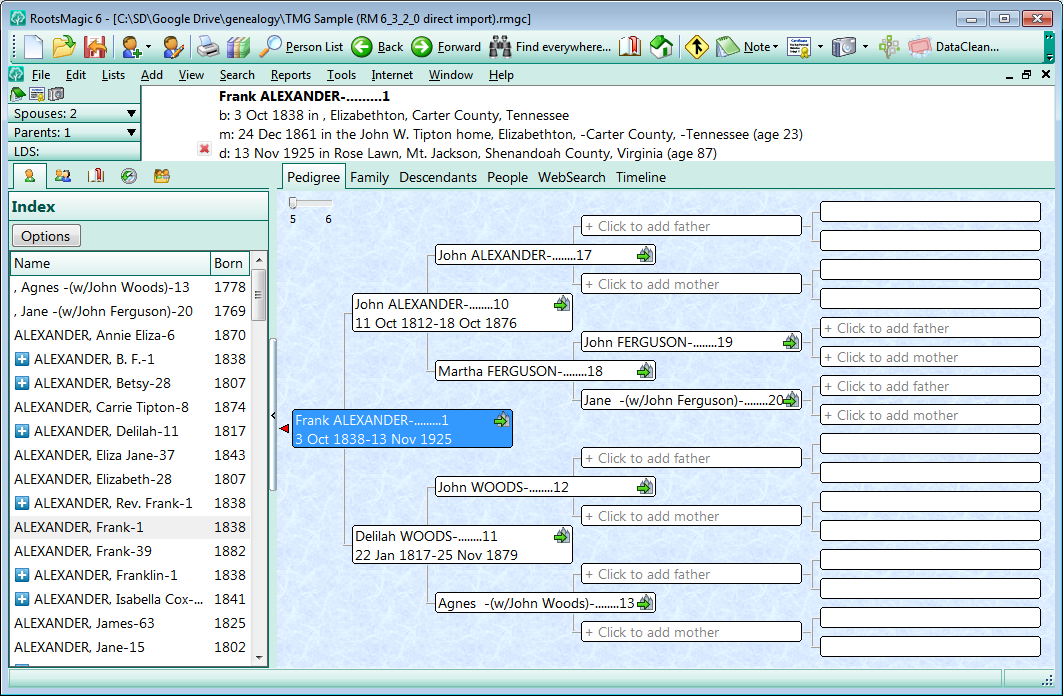Open the Note notepad icon

(727, 47)
